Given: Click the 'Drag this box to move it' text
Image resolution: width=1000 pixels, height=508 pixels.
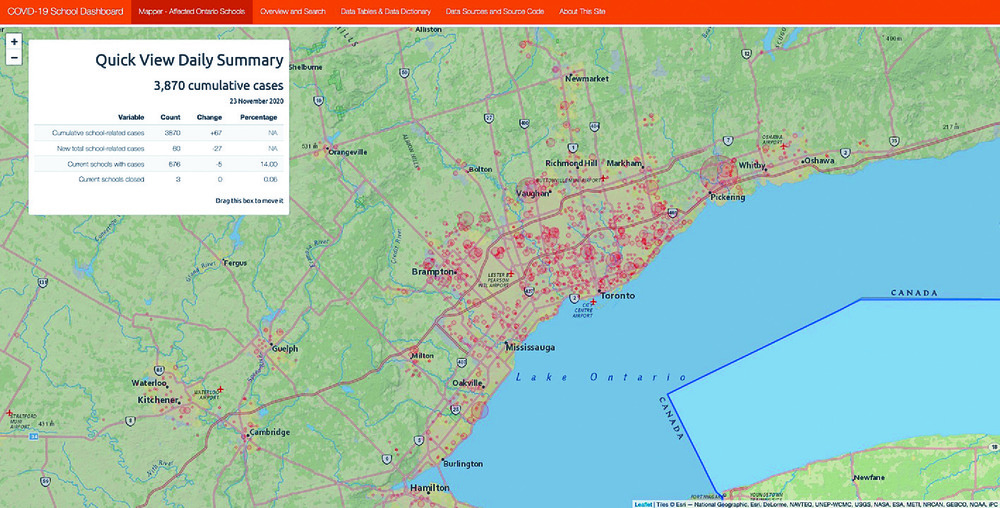Looking at the screenshot, I should point(249,201).
